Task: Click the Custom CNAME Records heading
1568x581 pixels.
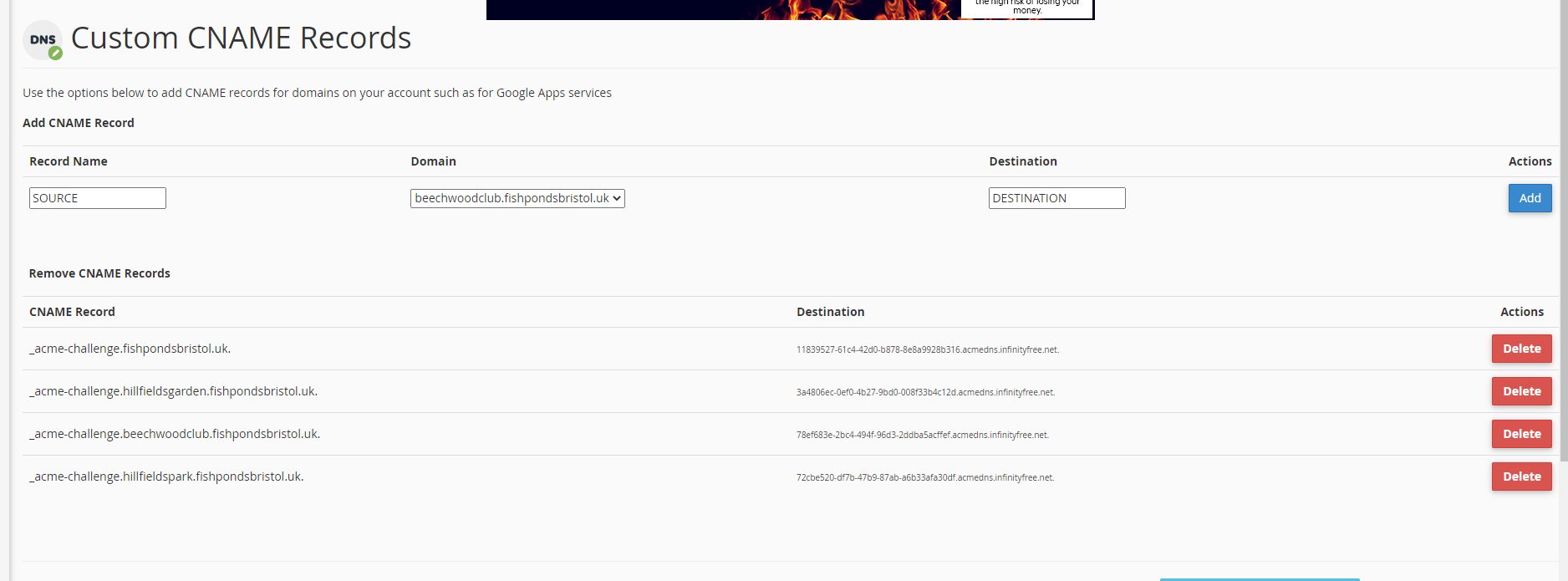Action: 242,38
